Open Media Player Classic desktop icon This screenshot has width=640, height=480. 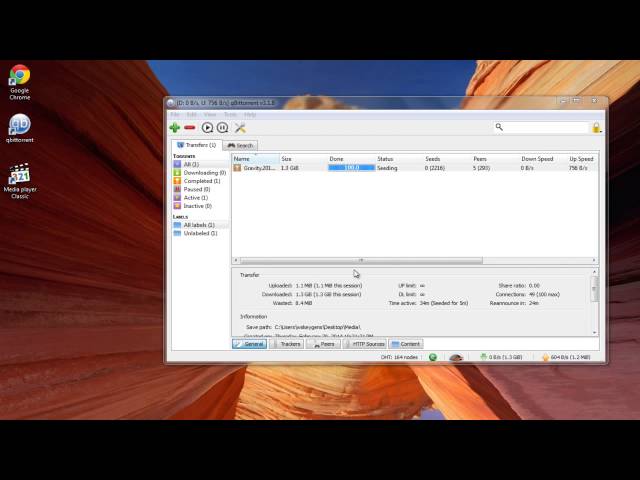[20, 181]
